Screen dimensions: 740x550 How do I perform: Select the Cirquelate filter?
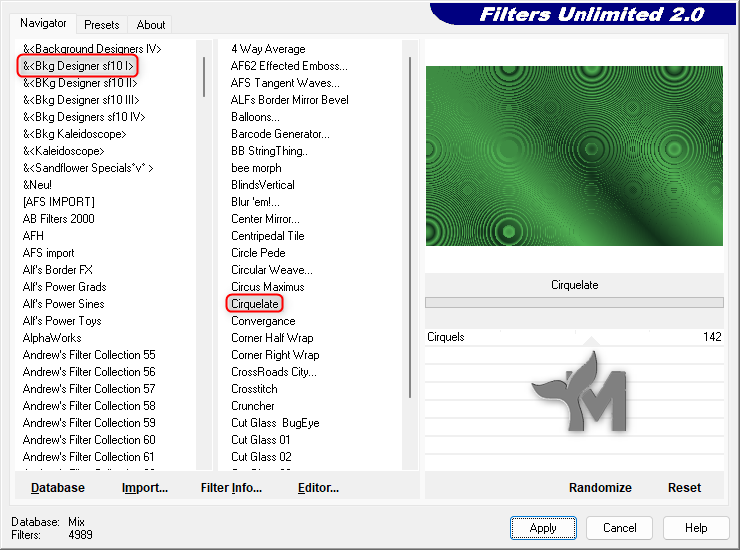pyautogui.click(x=254, y=303)
